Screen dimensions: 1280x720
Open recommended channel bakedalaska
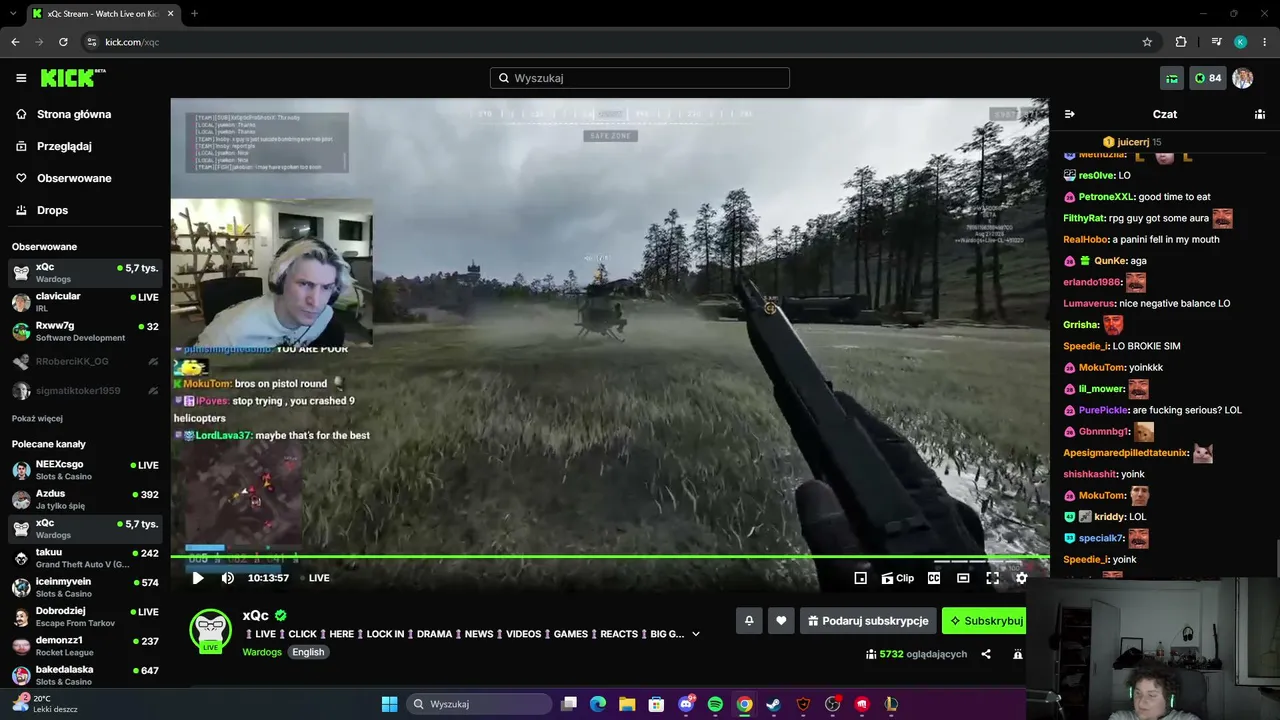85,675
